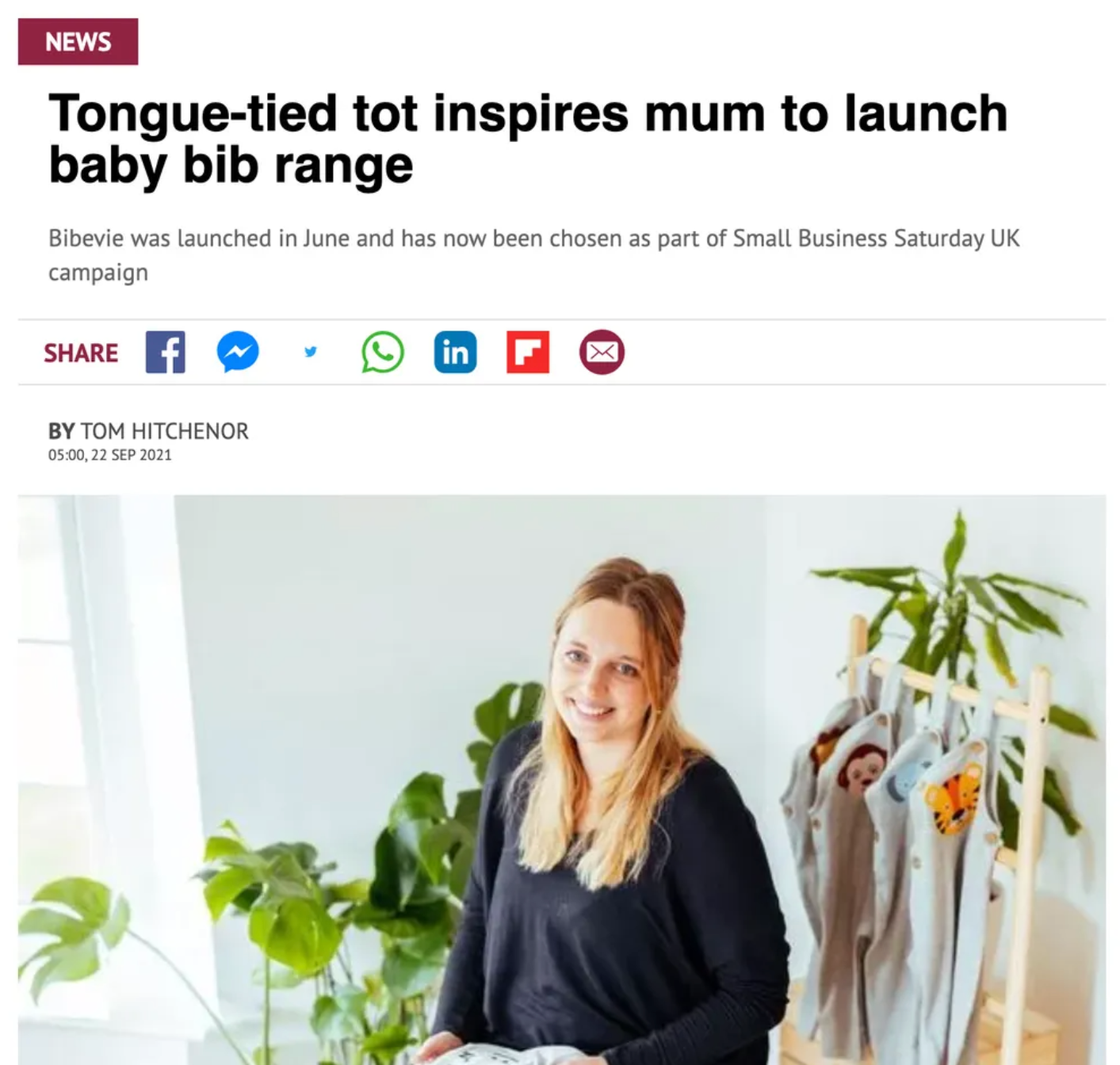The width and height of the screenshot is (1120, 1065).
Task: Share the story through WhatsApp
Action: pos(383,352)
